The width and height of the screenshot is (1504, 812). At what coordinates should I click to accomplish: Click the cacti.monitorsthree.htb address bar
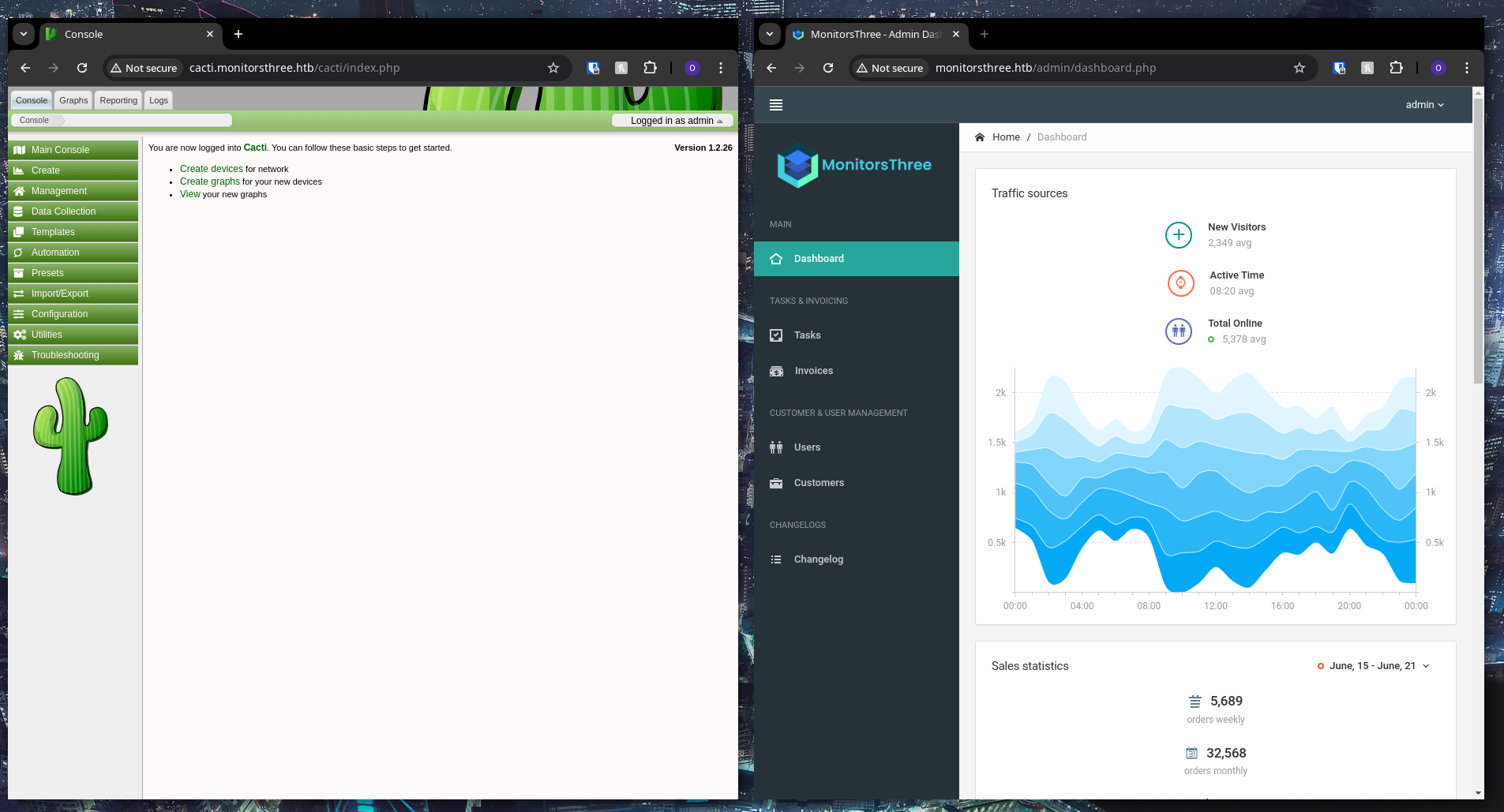pyautogui.click(x=336, y=68)
